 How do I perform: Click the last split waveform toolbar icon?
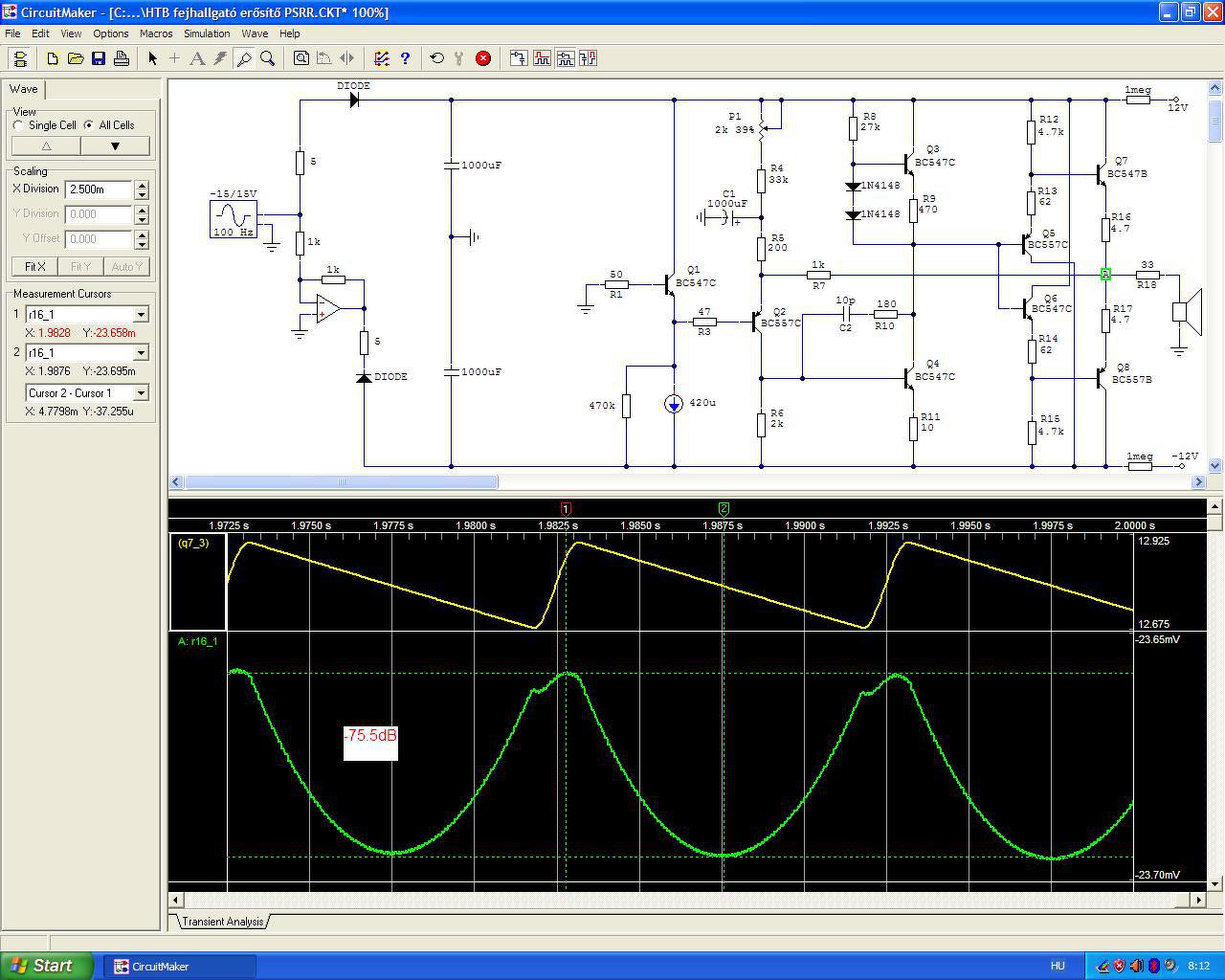pyautogui.click(x=588, y=58)
